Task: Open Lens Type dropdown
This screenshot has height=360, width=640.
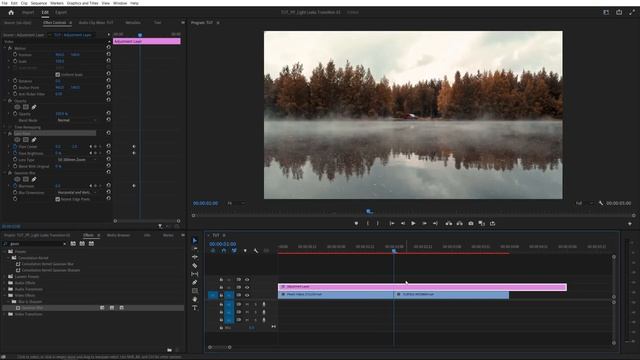Action: pos(77,160)
